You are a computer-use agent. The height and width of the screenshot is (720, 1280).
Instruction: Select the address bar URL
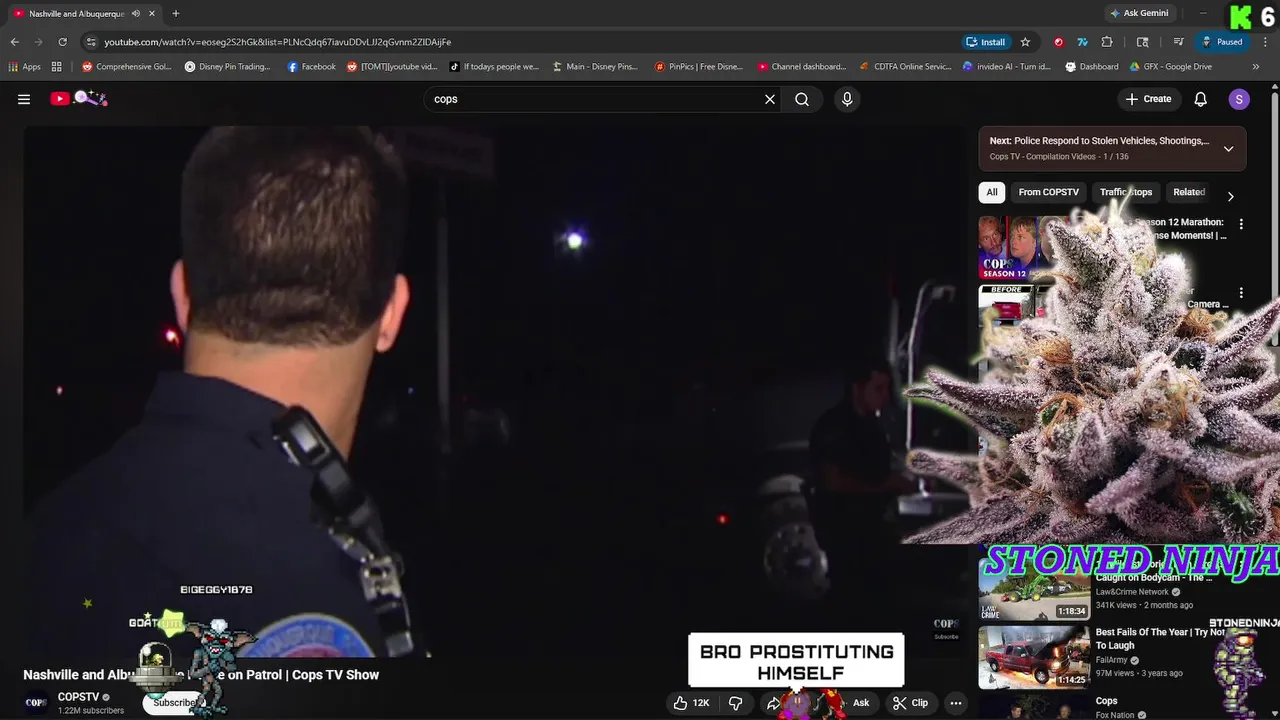(x=278, y=42)
